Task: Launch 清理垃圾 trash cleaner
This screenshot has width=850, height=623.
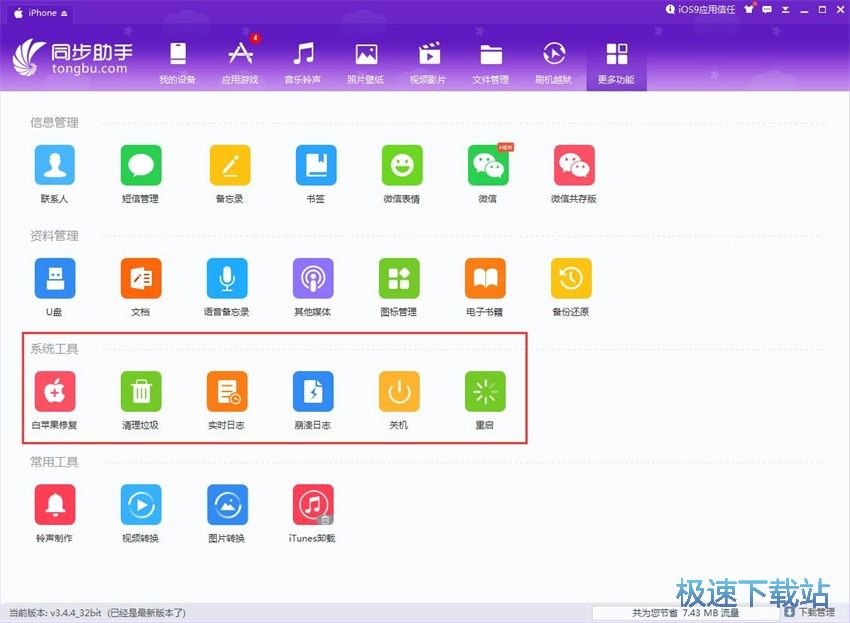Action: (140, 391)
